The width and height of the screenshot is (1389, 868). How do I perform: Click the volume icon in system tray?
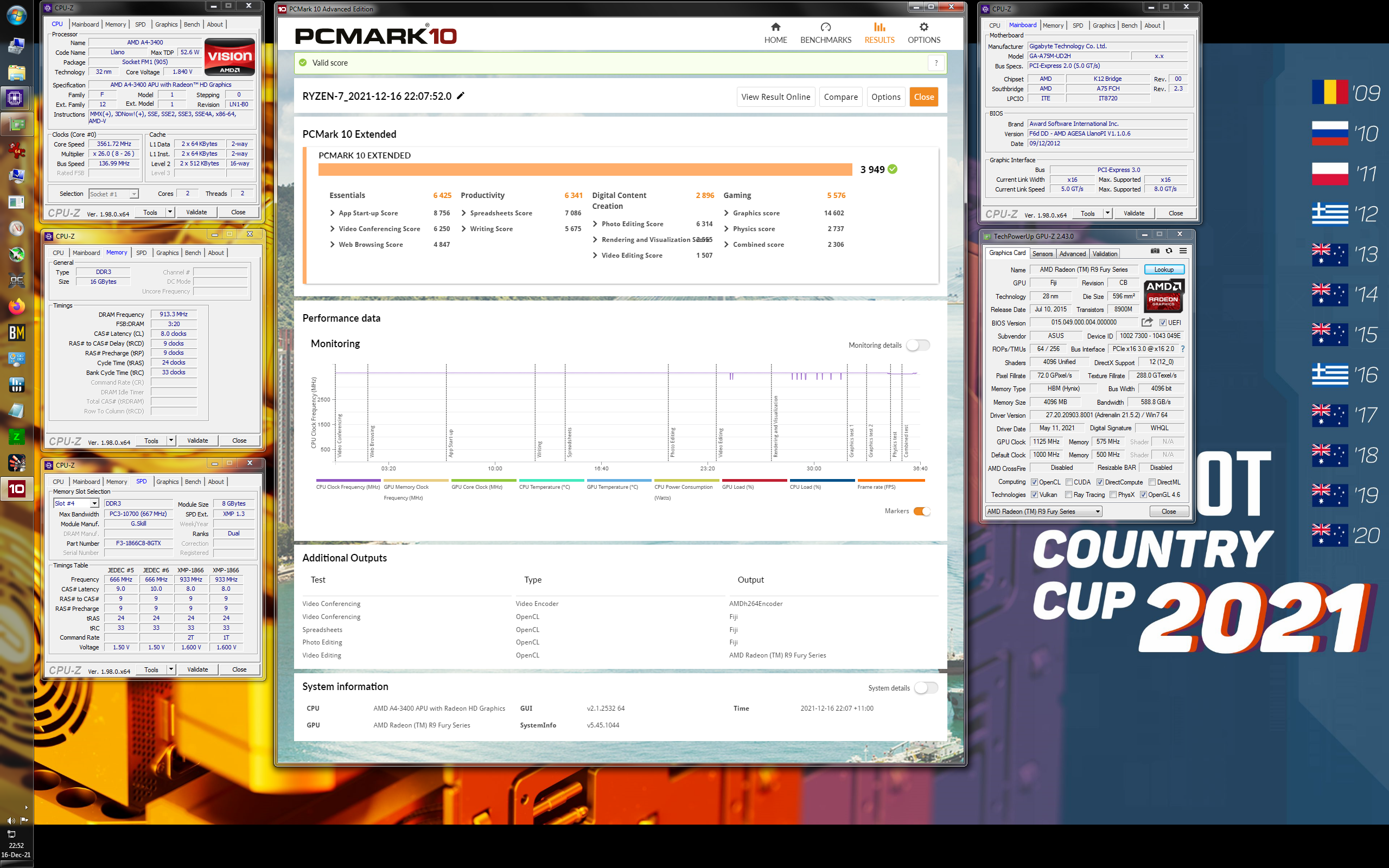point(11,820)
